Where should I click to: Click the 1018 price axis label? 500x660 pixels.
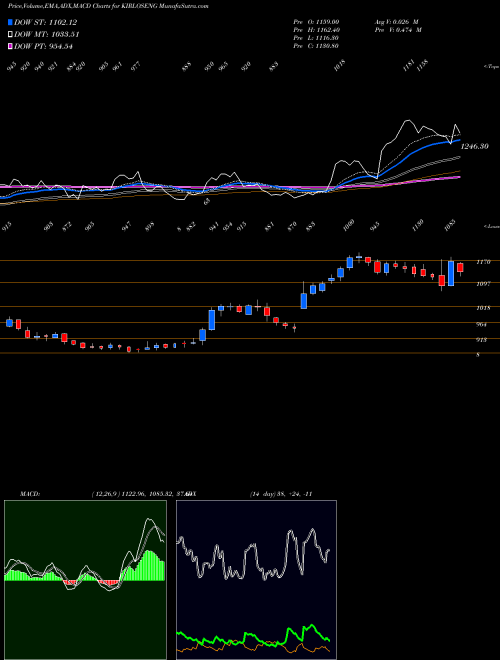click(x=483, y=308)
